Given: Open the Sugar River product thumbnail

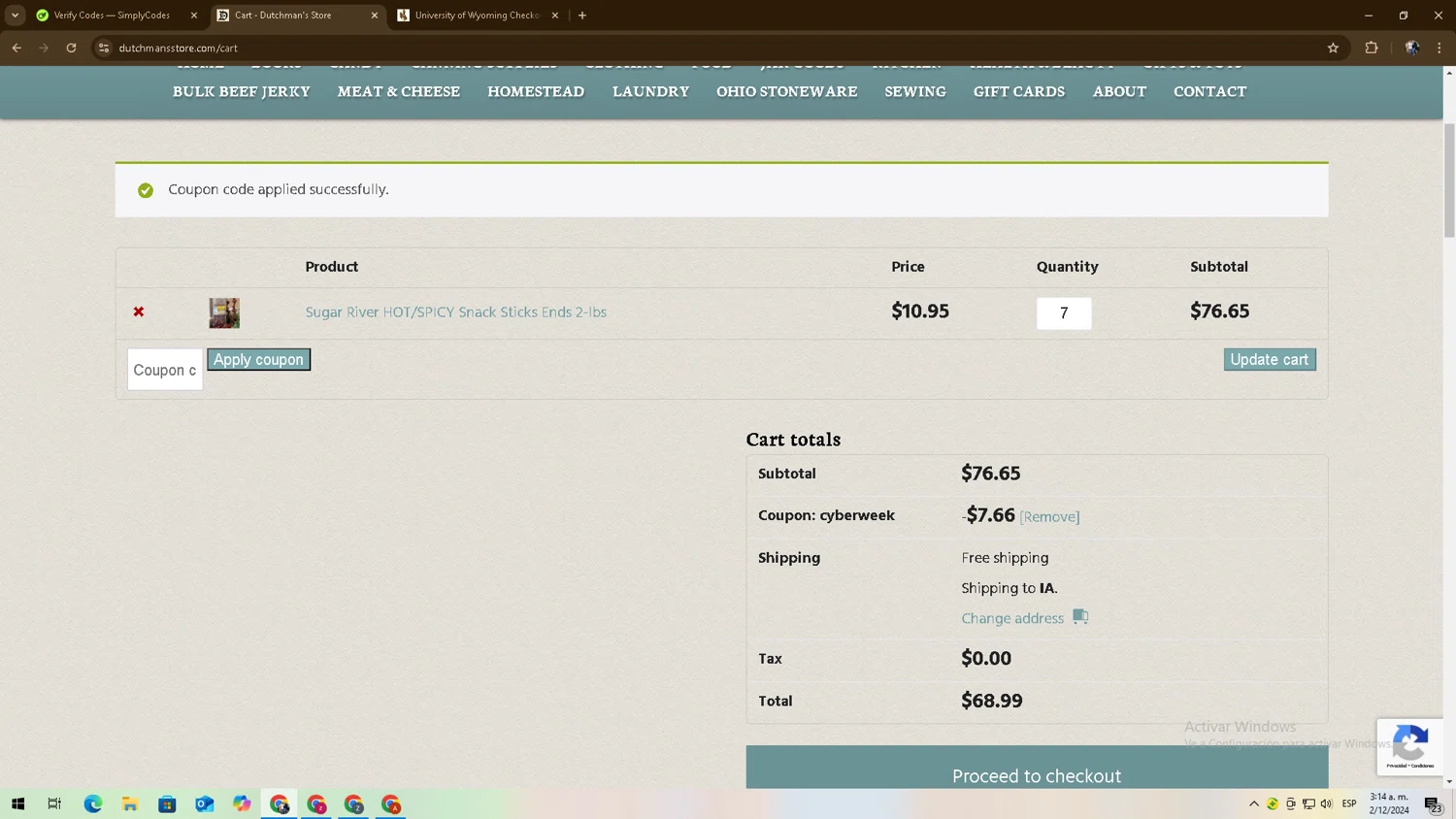Looking at the screenshot, I should tap(224, 312).
